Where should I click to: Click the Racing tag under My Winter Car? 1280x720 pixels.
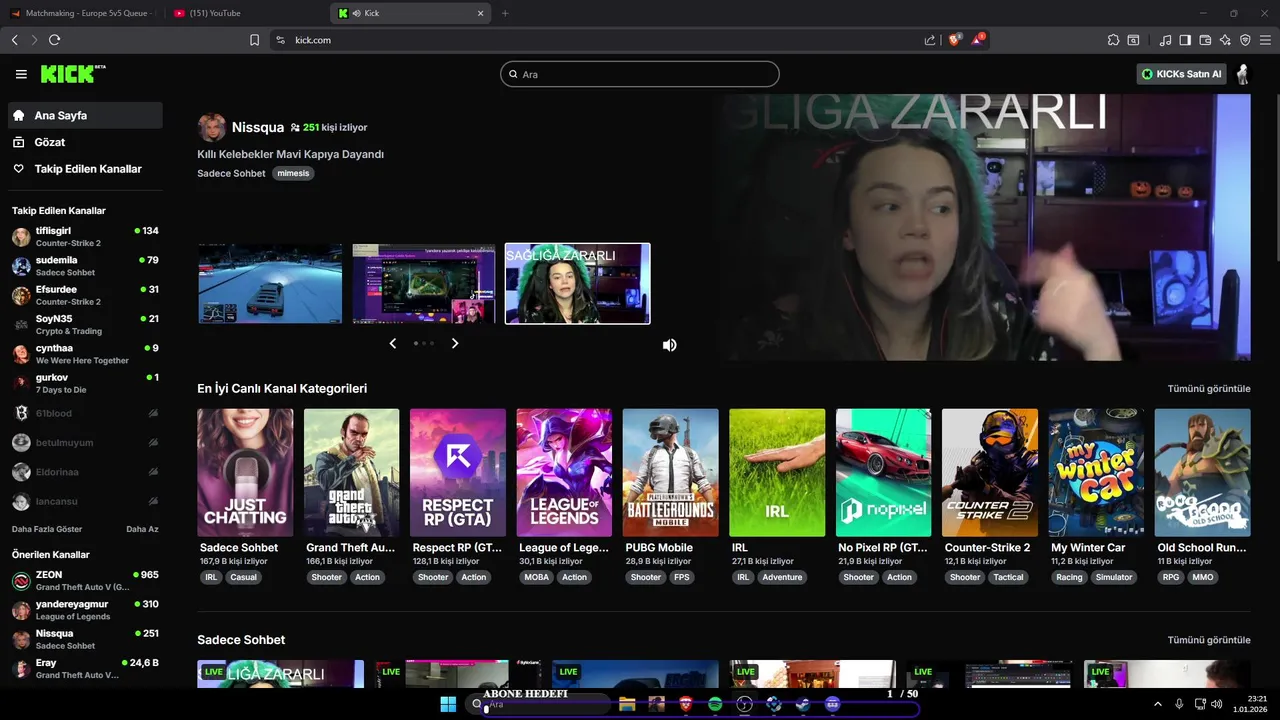1069,577
